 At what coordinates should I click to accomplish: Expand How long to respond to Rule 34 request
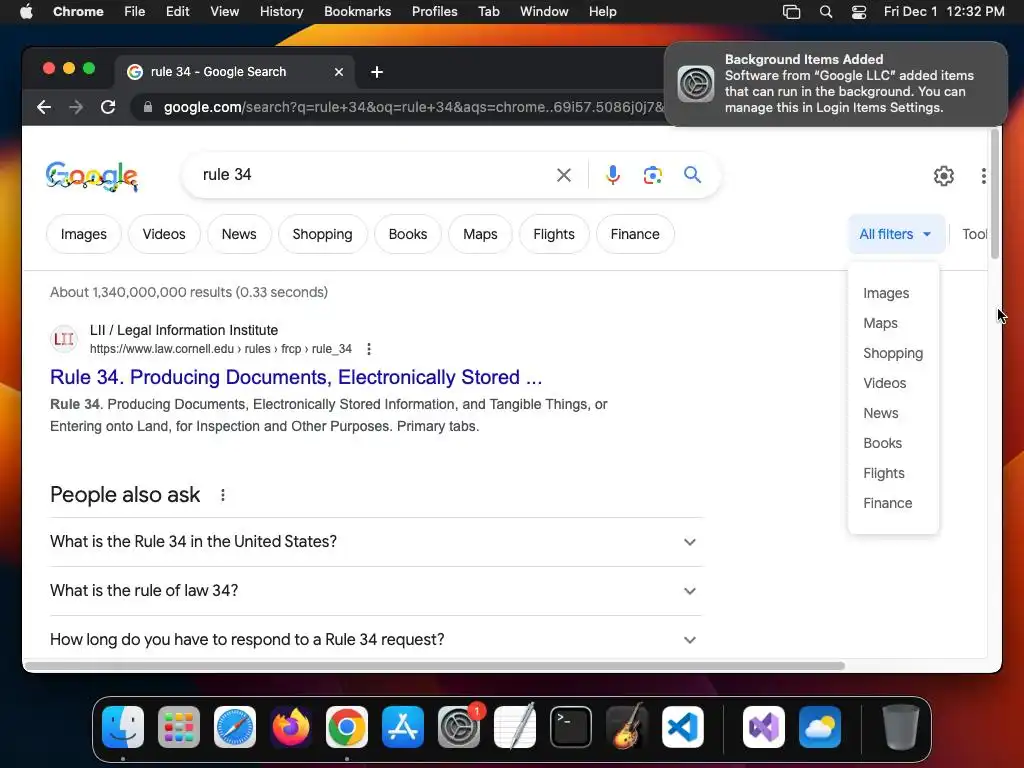pyautogui.click(x=376, y=639)
